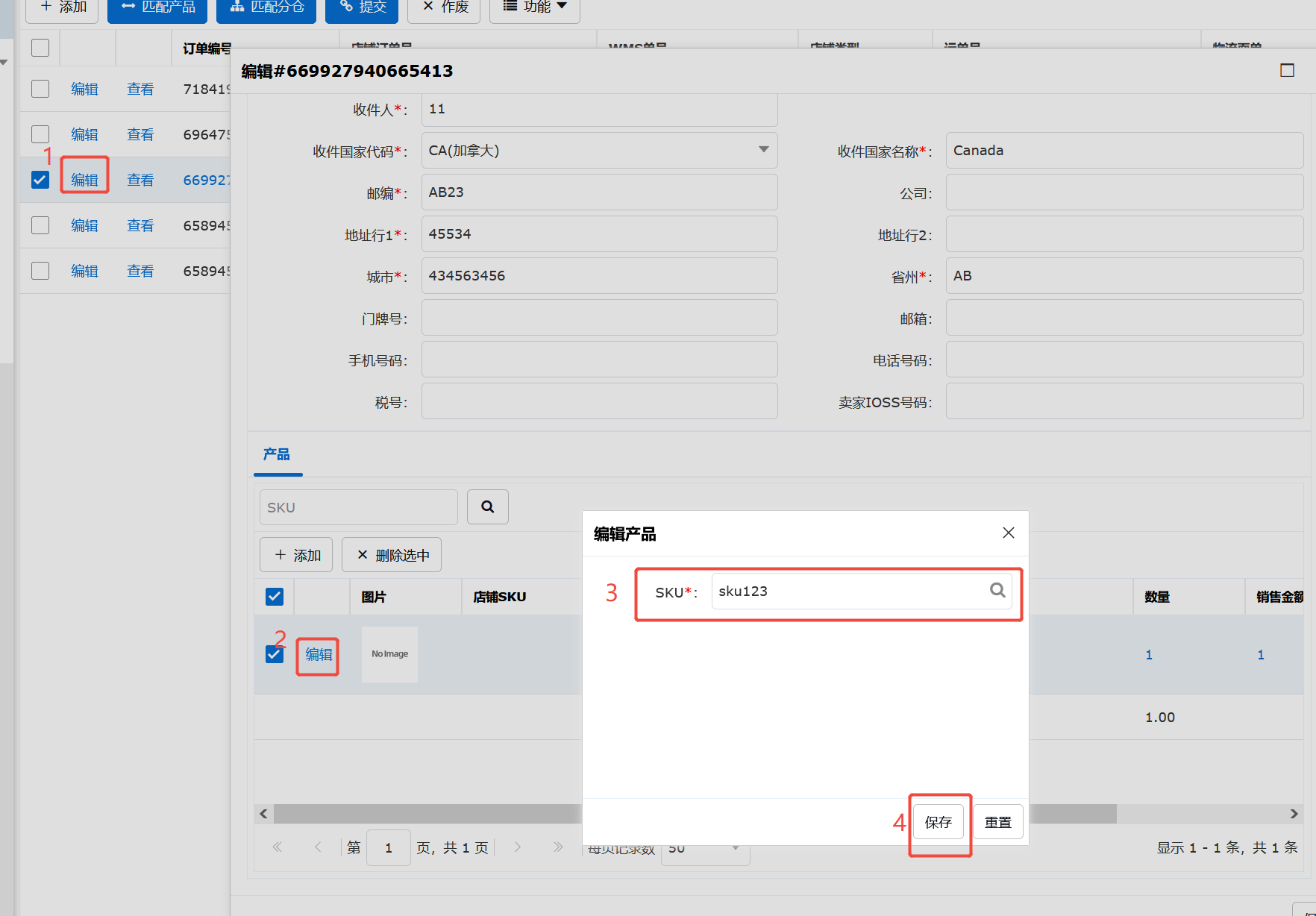Screen dimensions: 1316x916
Task: Switch to the 产品 tab
Action: 277,455
